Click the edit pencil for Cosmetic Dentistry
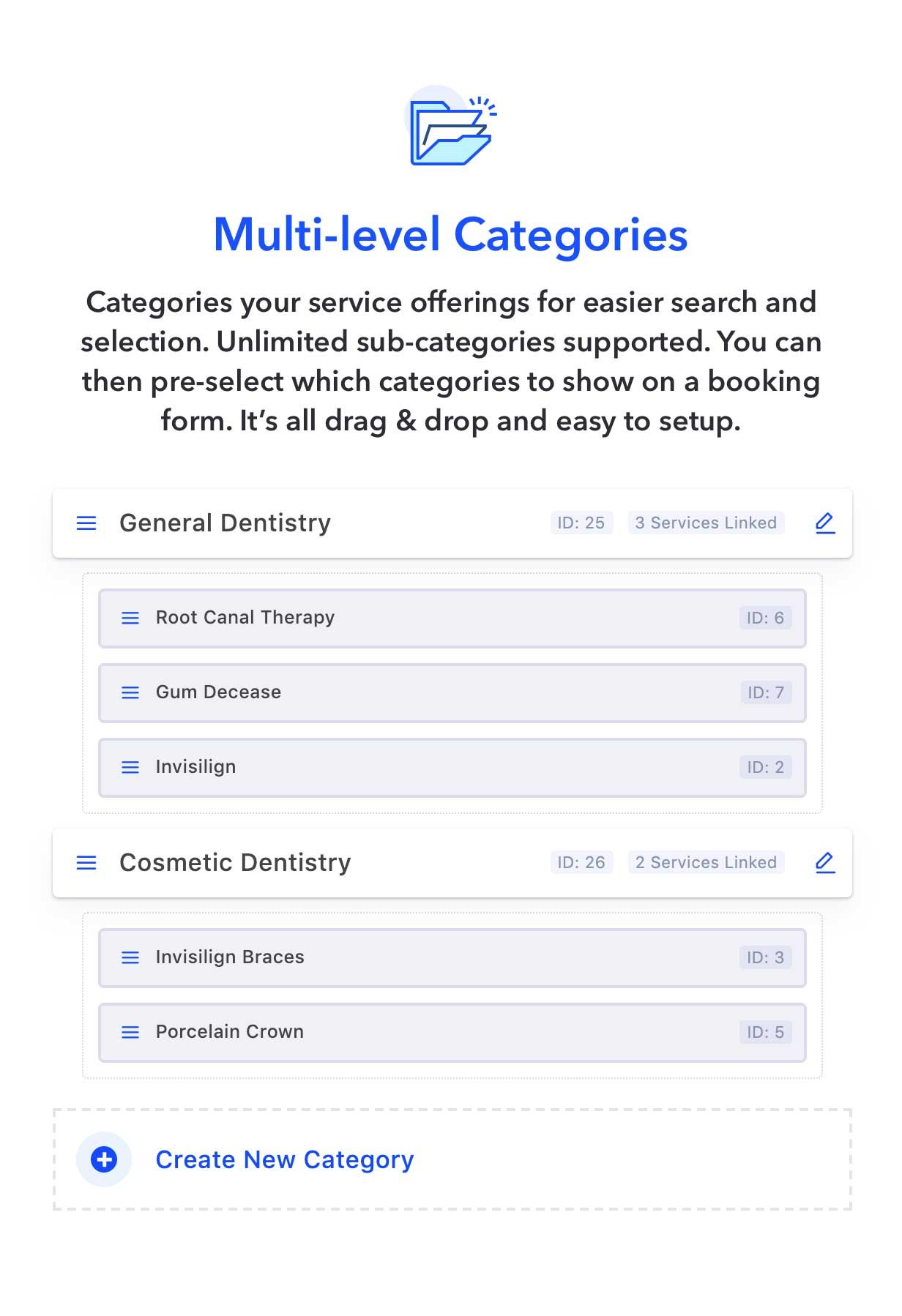 tap(824, 863)
